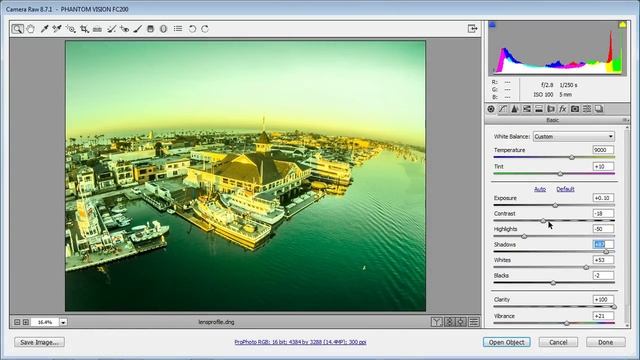Viewport: 640px width, 360px height.
Task: Open the White Balance dropdown
Action: click(x=573, y=137)
